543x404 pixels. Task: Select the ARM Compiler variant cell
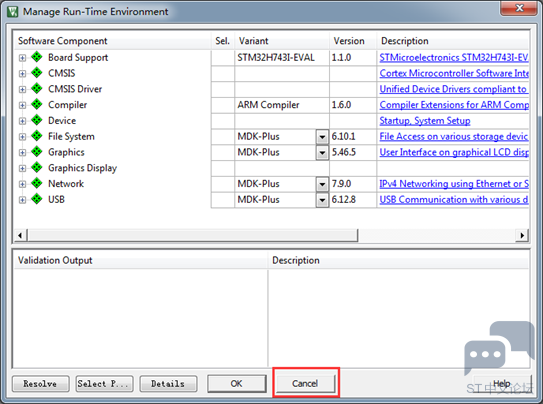click(x=282, y=105)
